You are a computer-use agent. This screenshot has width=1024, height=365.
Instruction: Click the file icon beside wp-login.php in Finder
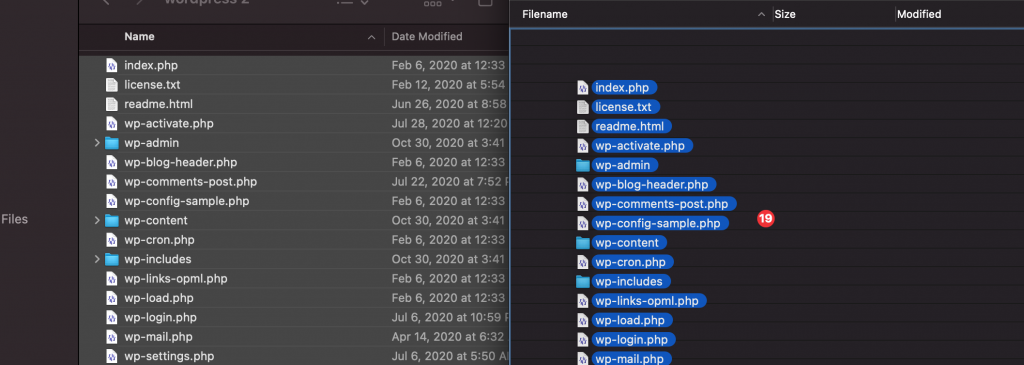point(112,317)
